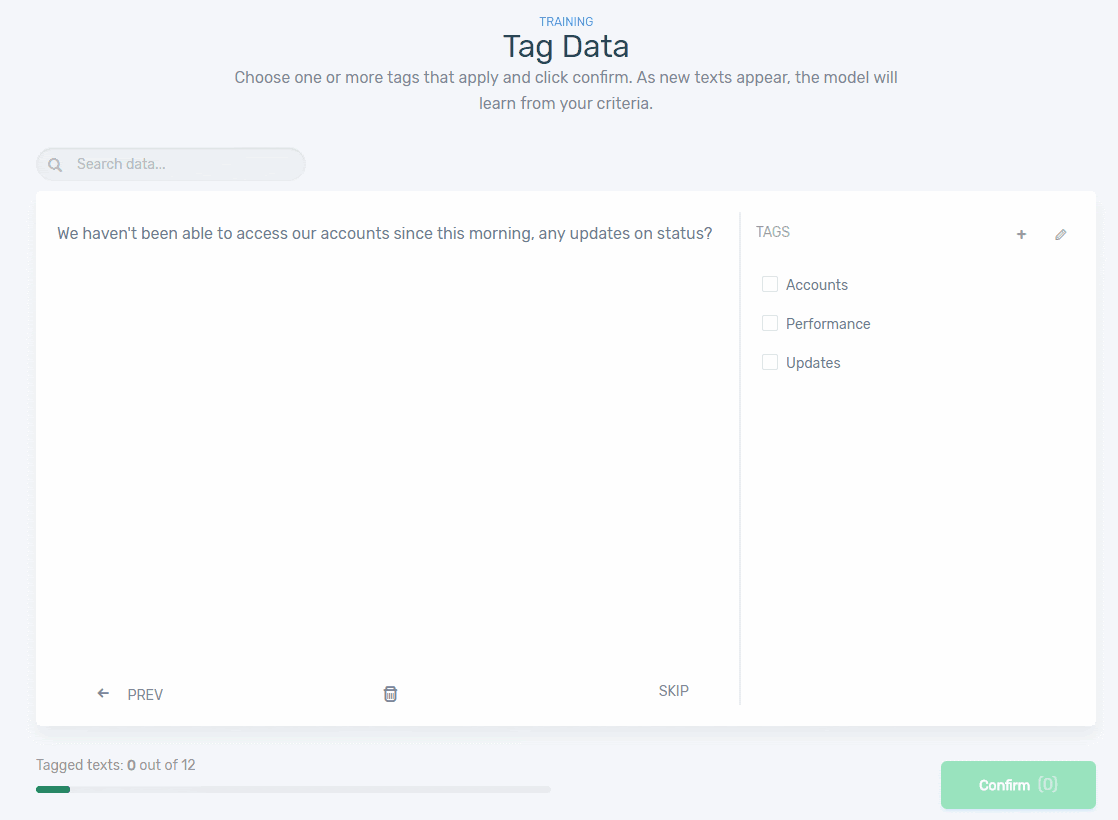1118x820 pixels.
Task: Click the TAGS panel header
Action: pos(773,232)
